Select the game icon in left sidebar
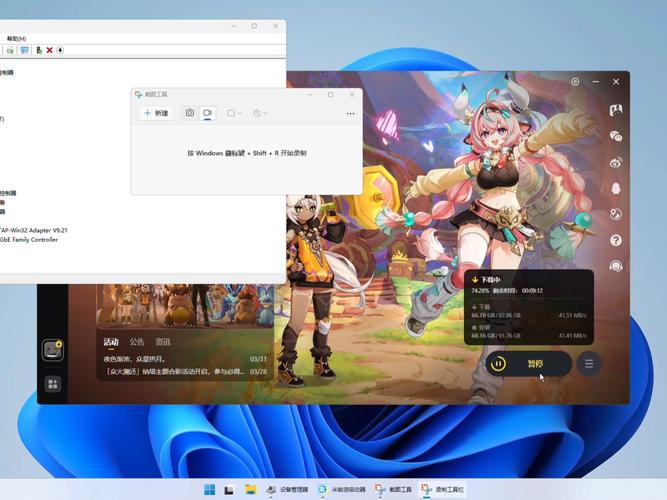This screenshot has height=500, width=667. click(52, 350)
